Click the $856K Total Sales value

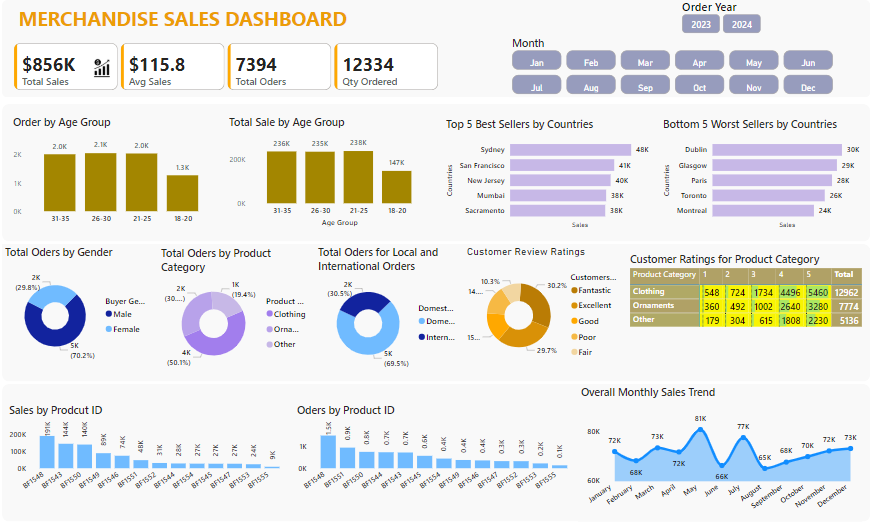(x=49, y=65)
